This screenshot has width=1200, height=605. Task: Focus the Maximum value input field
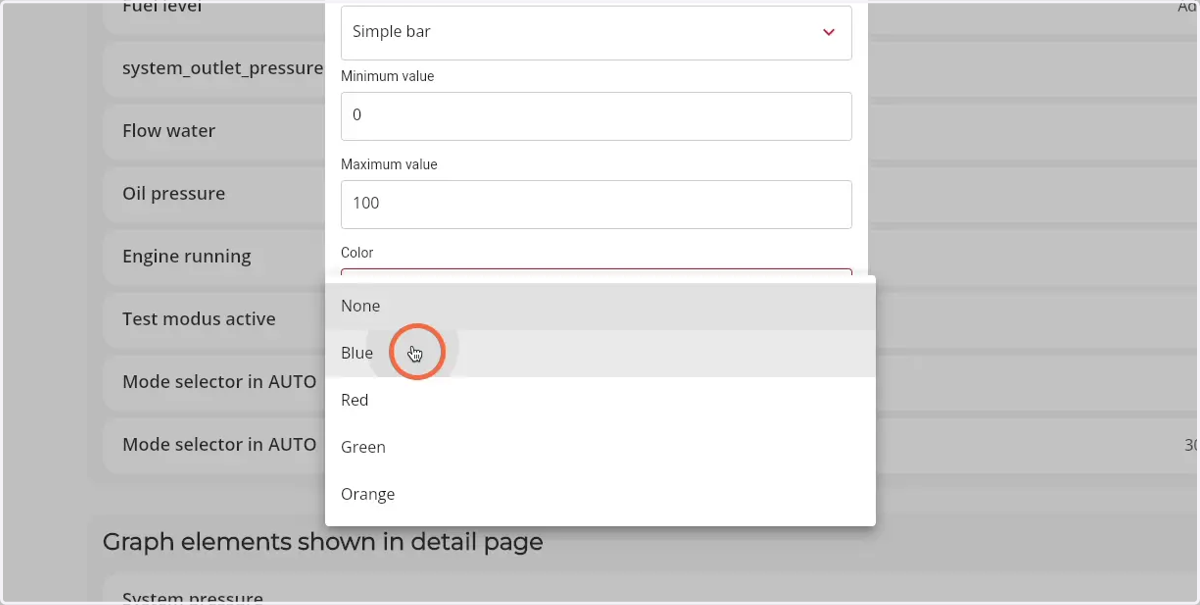coord(596,204)
